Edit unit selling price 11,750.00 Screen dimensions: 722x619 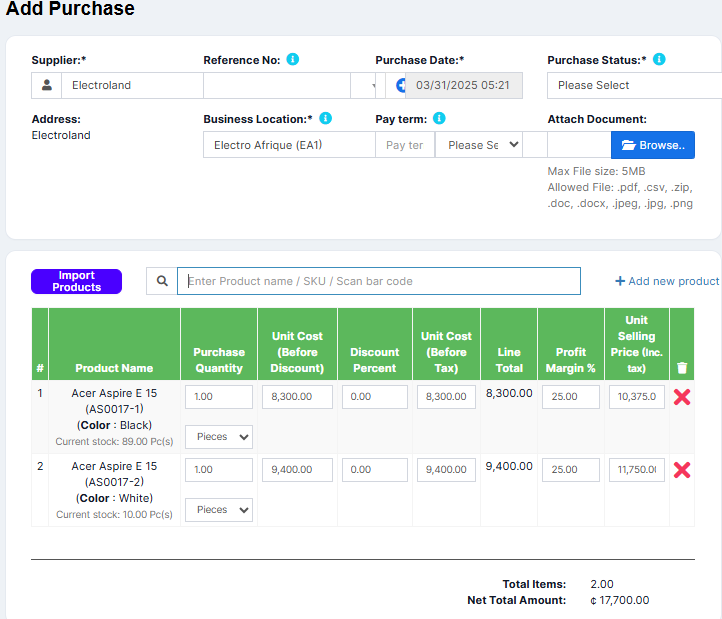click(x=637, y=470)
